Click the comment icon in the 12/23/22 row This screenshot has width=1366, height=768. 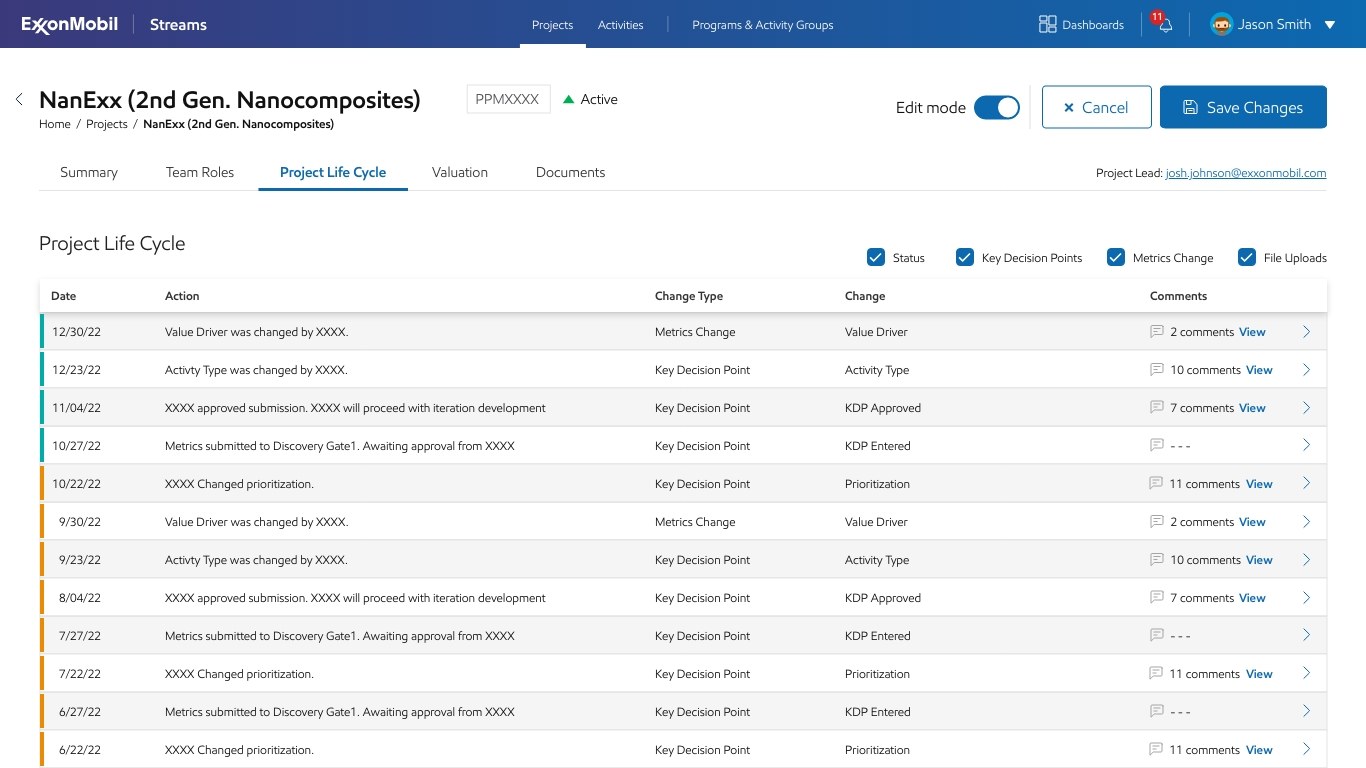pyautogui.click(x=1157, y=369)
